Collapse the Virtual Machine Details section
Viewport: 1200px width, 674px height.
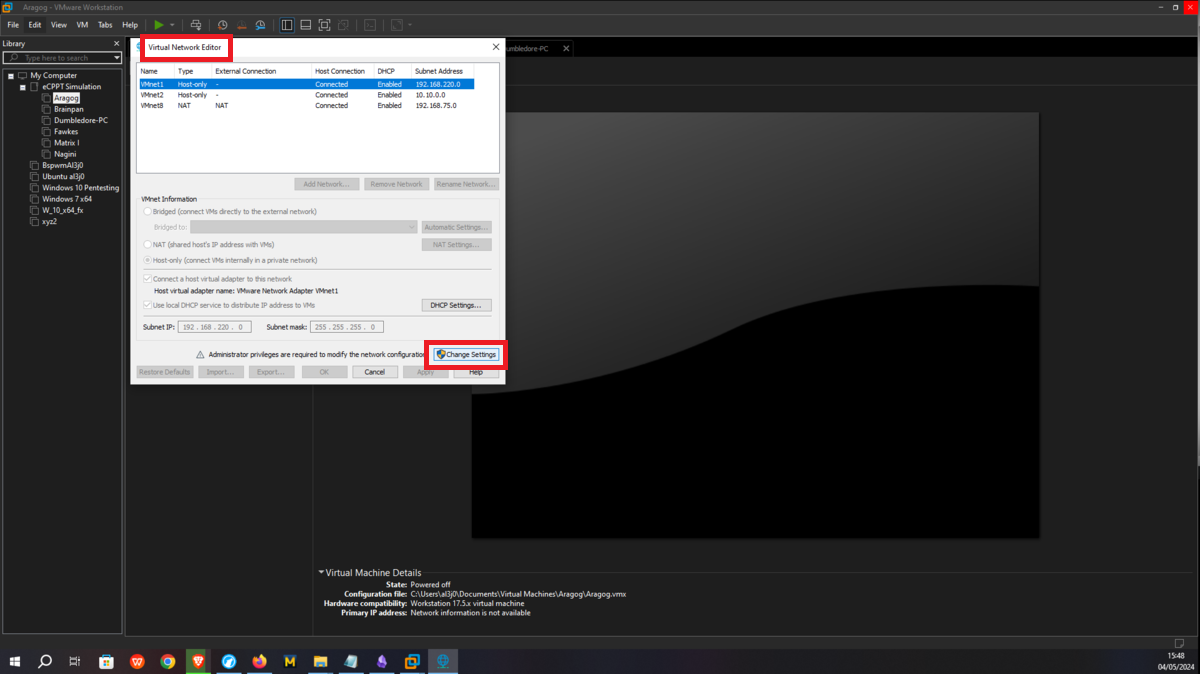pos(321,573)
